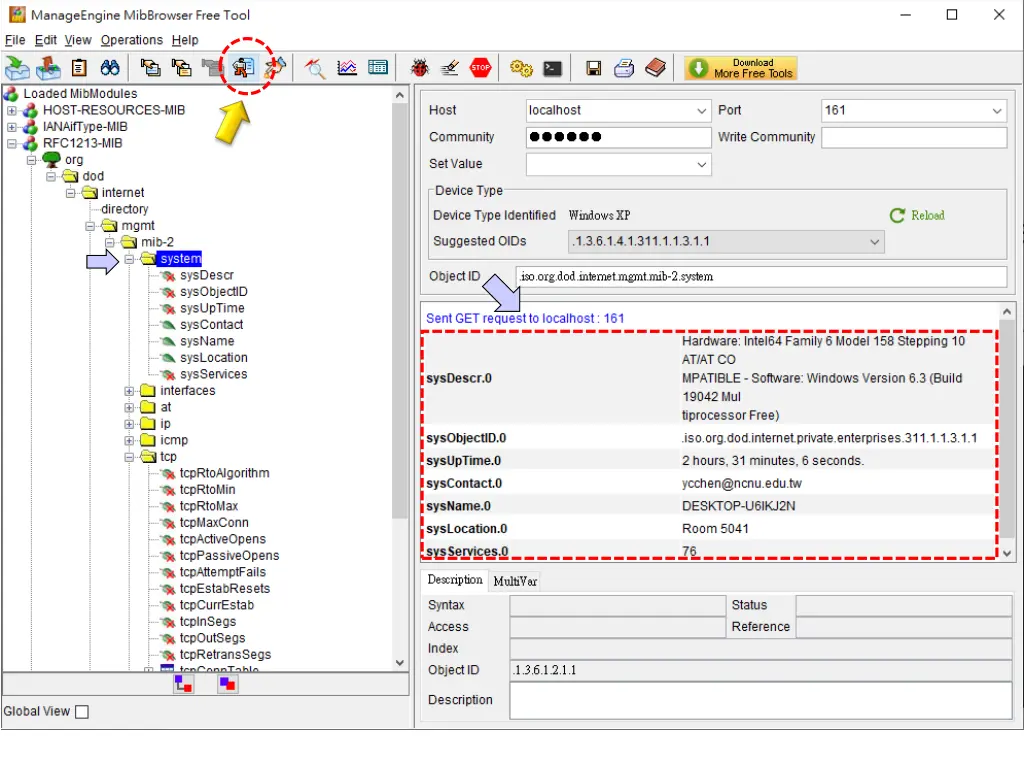This screenshot has width=1024, height=768.
Task: Select the sysLocation tree node
Action: [214, 358]
